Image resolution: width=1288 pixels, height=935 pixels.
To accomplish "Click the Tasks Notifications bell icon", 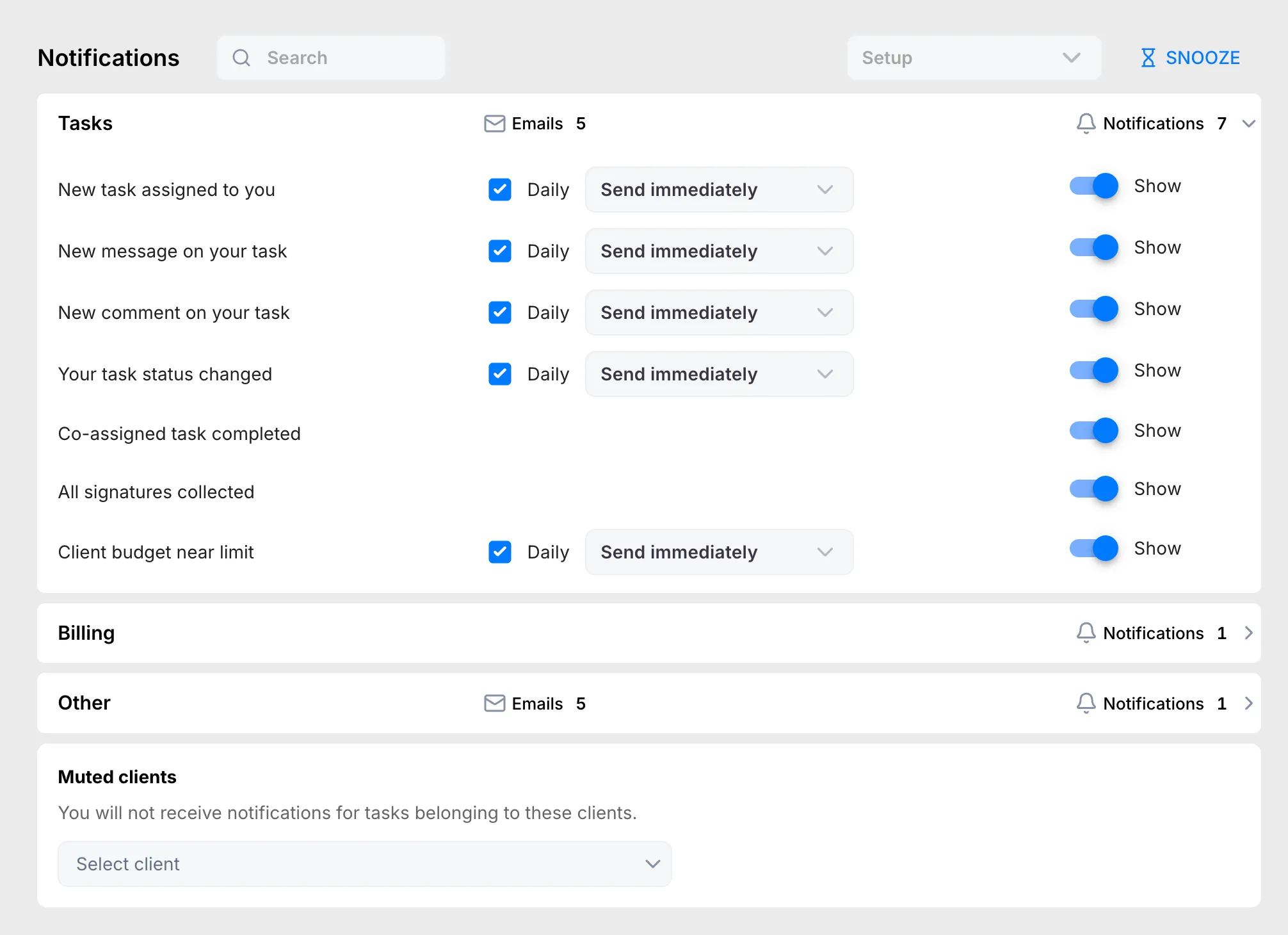I will [x=1086, y=124].
